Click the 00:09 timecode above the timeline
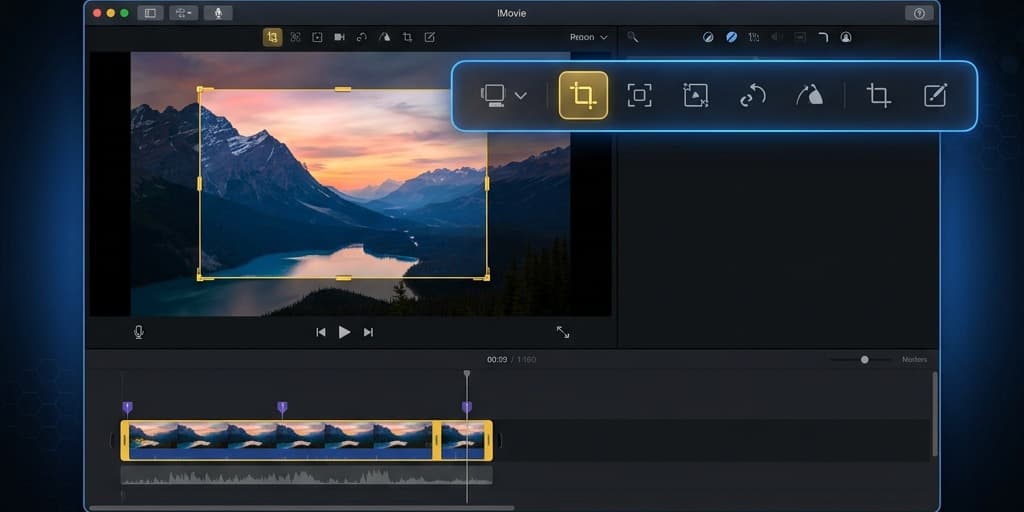 pos(497,360)
